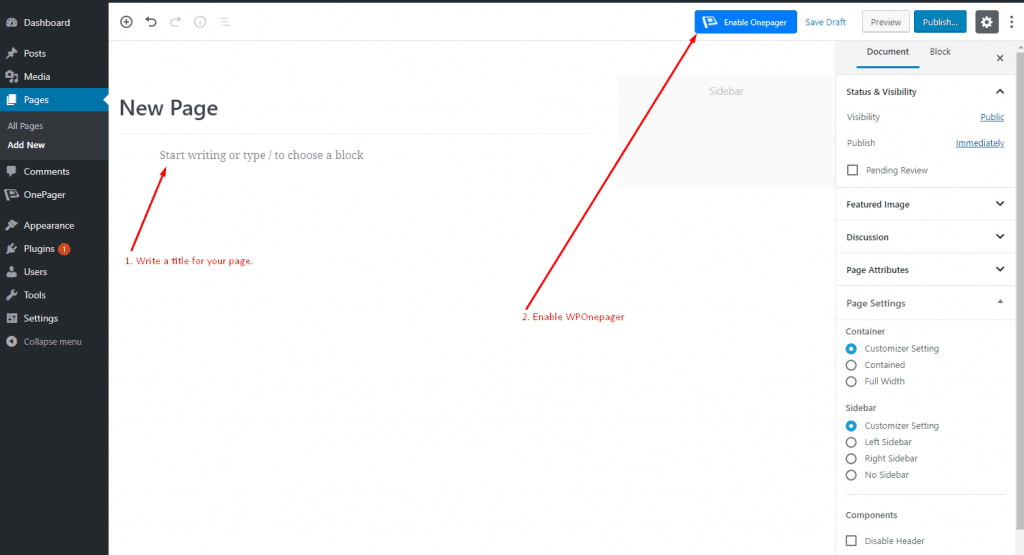Screen dimensions: 1024x555
Task: Click the Media icon
Action: click(x=12, y=76)
